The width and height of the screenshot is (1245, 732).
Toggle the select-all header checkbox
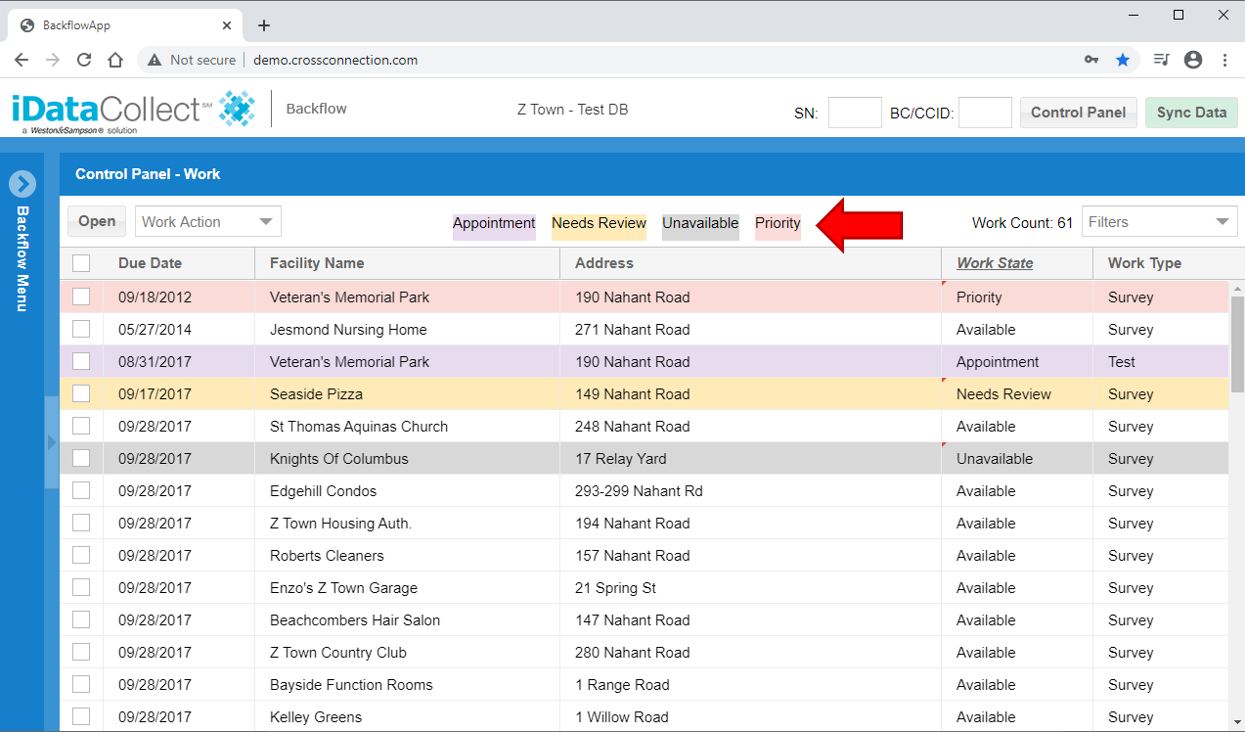pos(81,263)
